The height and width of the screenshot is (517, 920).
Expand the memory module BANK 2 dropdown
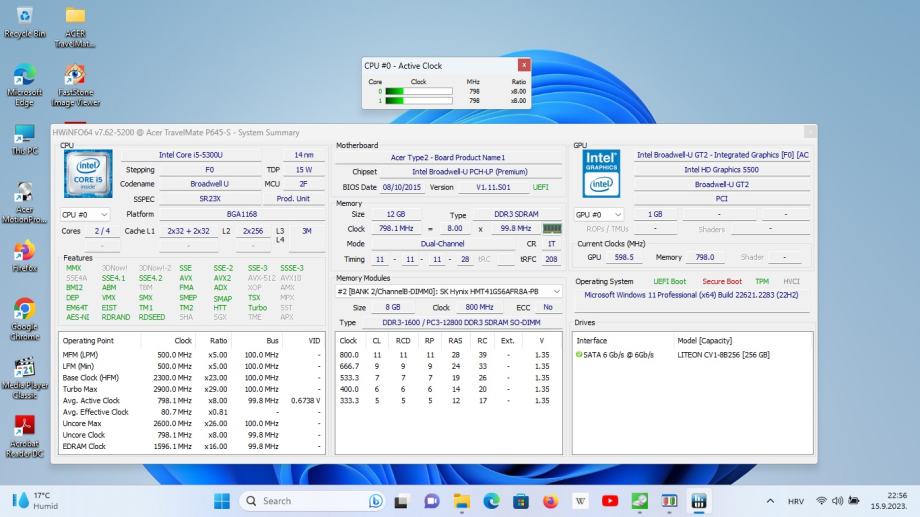coord(556,291)
